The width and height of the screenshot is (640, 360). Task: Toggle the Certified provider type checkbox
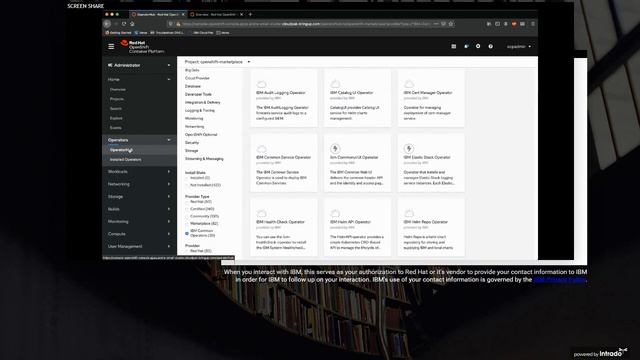pos(187,209)
